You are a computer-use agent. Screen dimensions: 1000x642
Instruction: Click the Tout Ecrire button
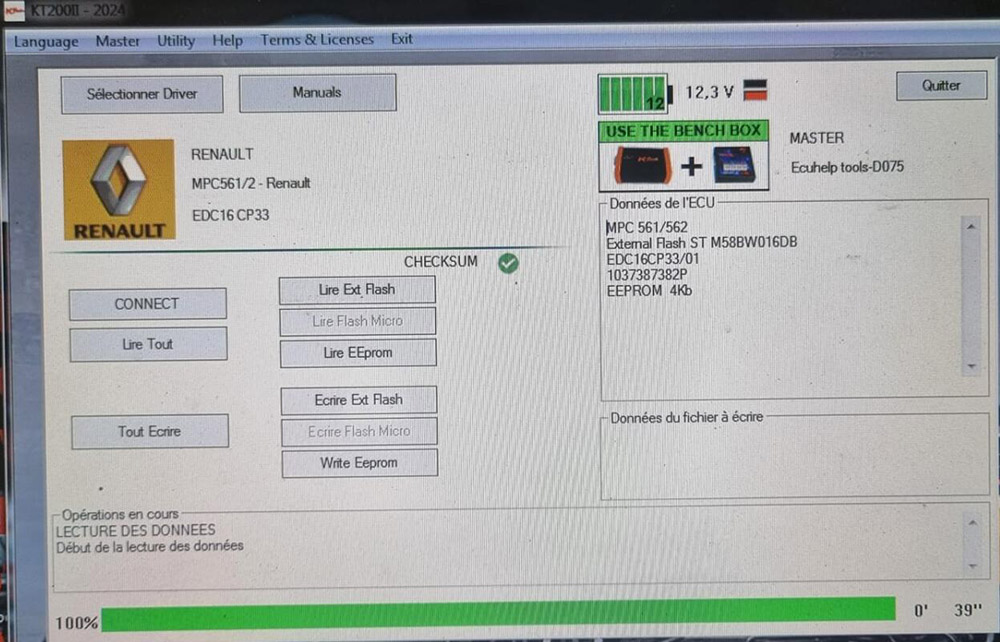coord(150,432)
